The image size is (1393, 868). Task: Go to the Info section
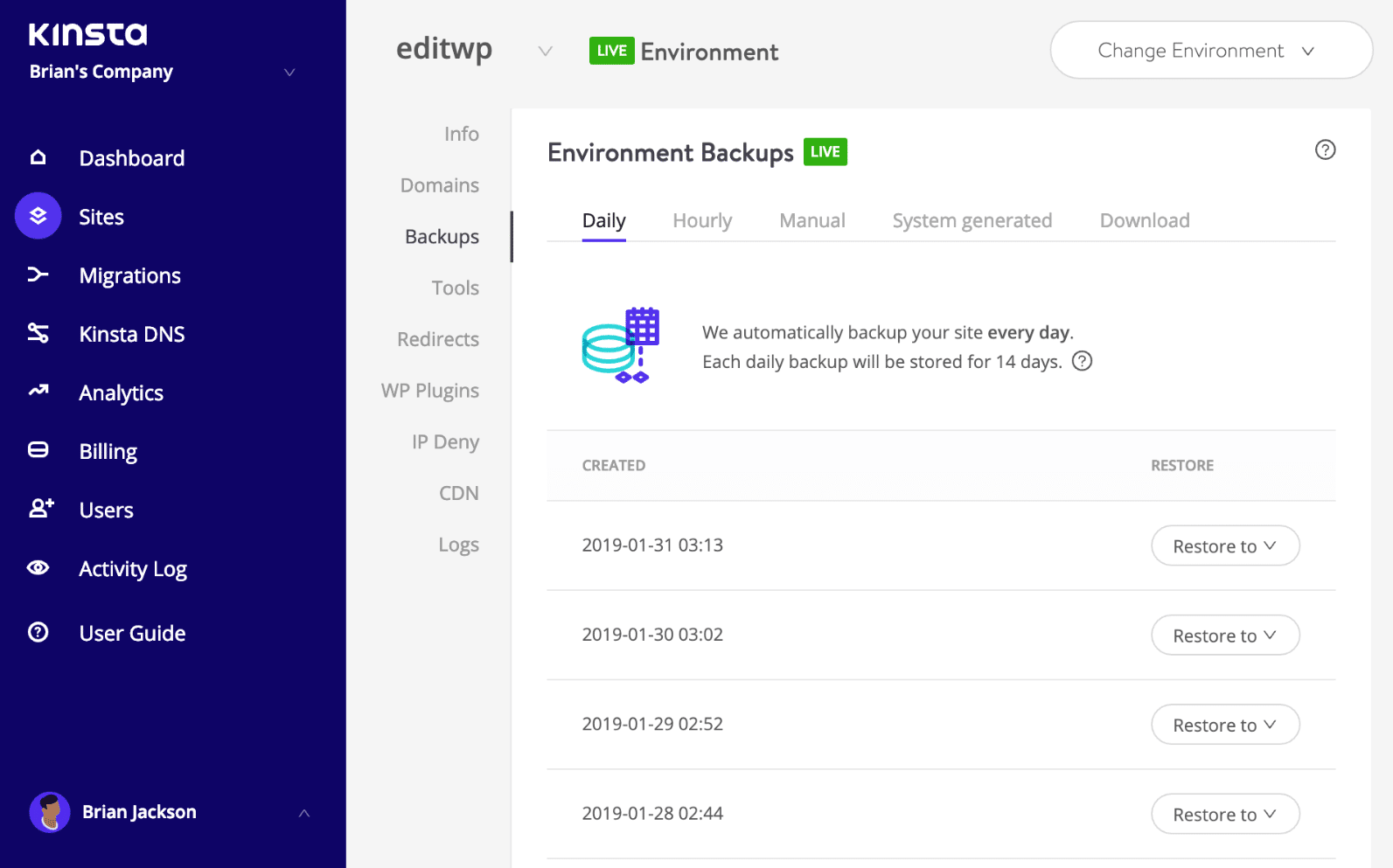461,134
